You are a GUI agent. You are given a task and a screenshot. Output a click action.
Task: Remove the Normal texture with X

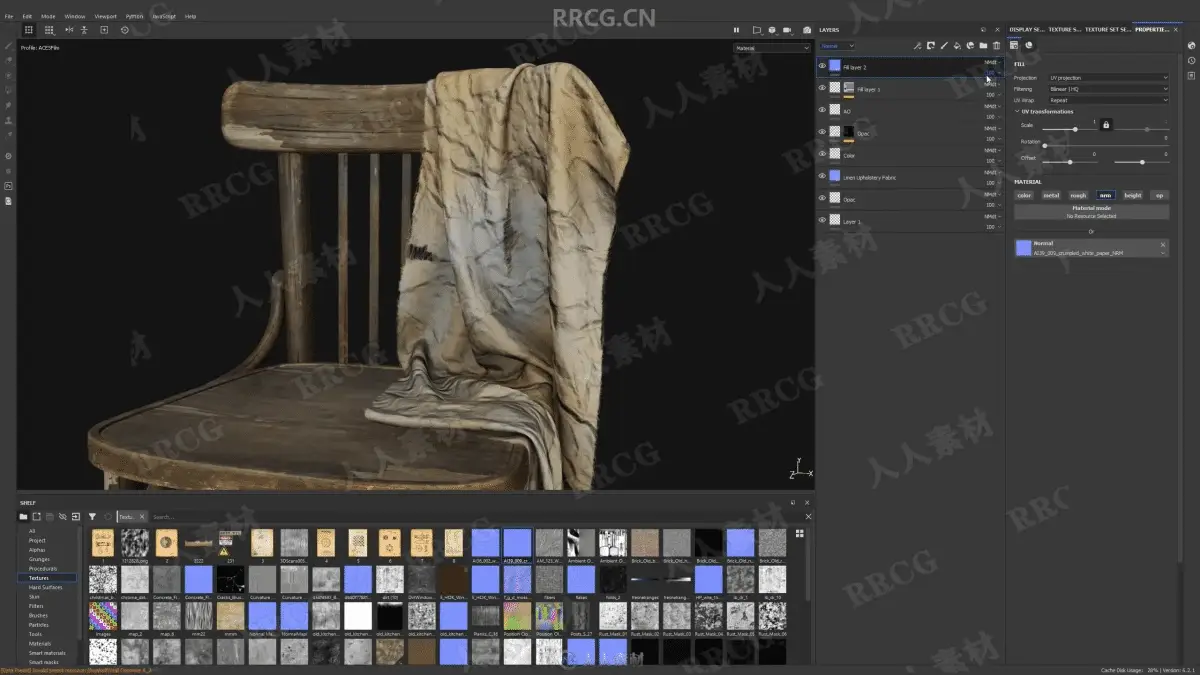click(1163, 244)
